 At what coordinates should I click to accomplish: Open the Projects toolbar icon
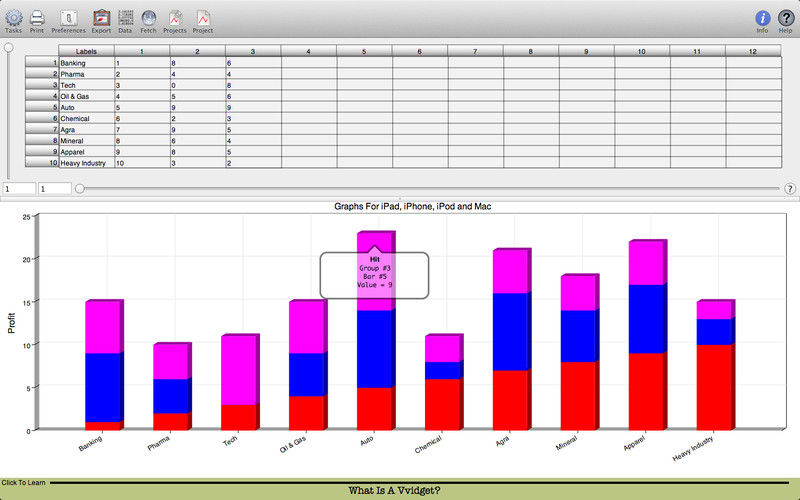[175, 17]
